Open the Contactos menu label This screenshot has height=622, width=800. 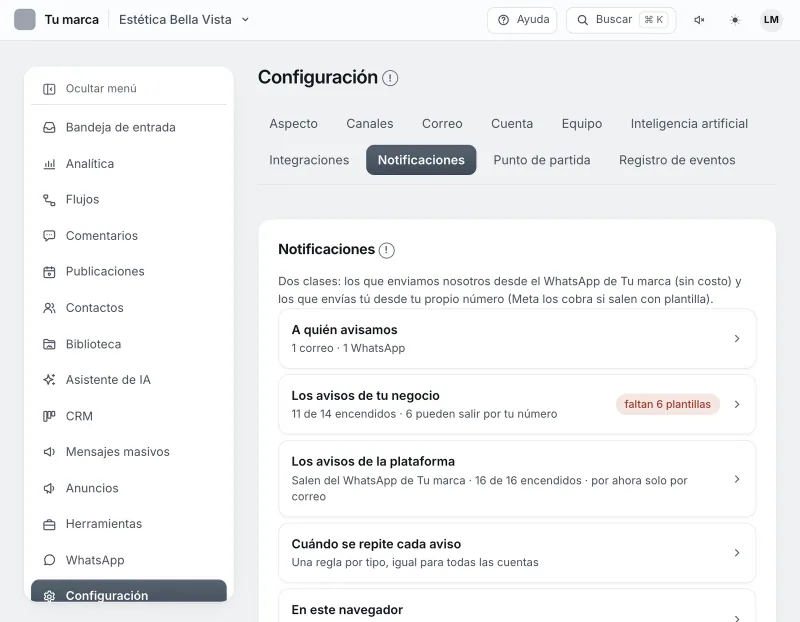coord(94,308)
